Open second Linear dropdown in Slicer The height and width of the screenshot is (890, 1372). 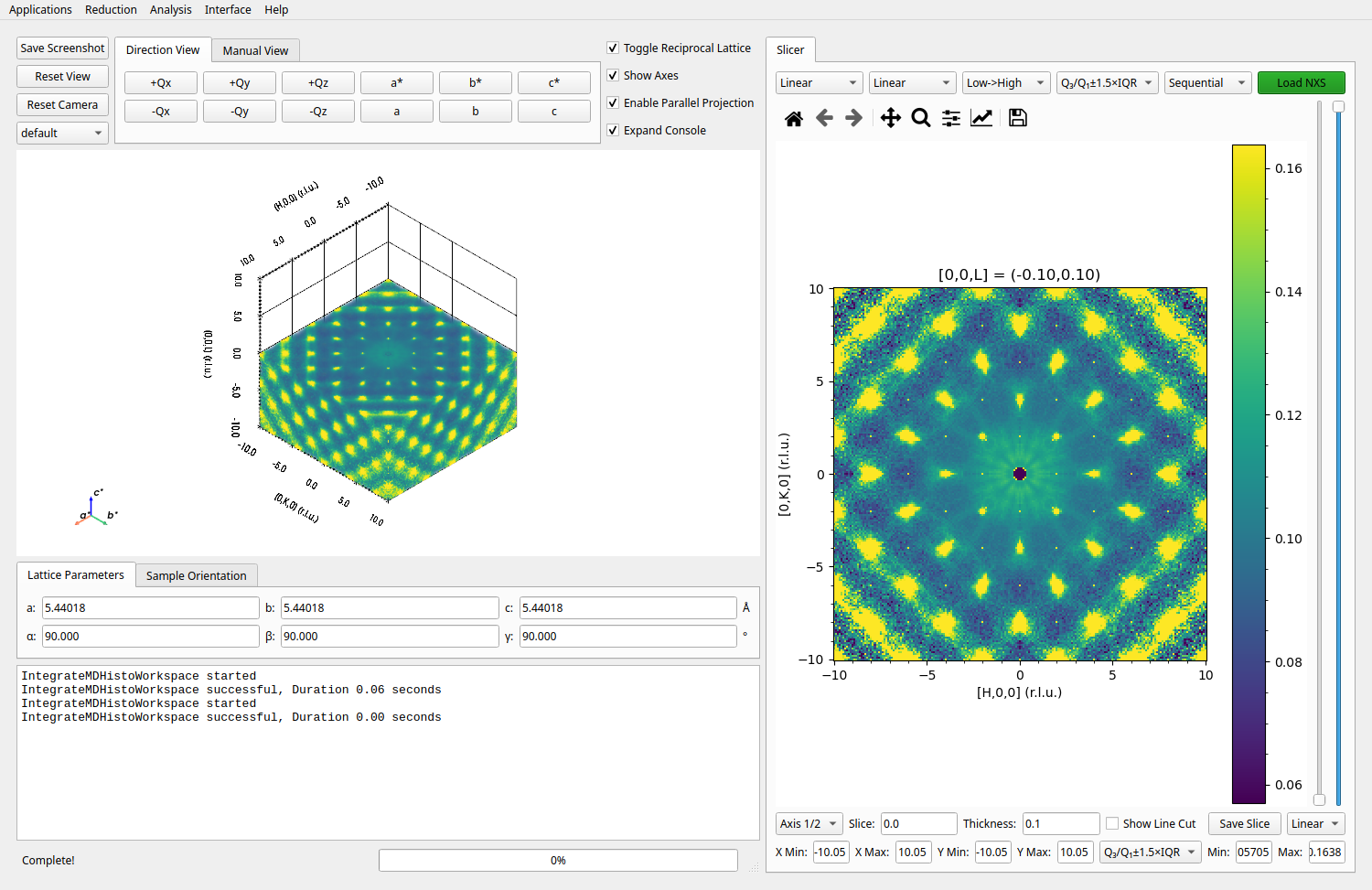point(912,82)
